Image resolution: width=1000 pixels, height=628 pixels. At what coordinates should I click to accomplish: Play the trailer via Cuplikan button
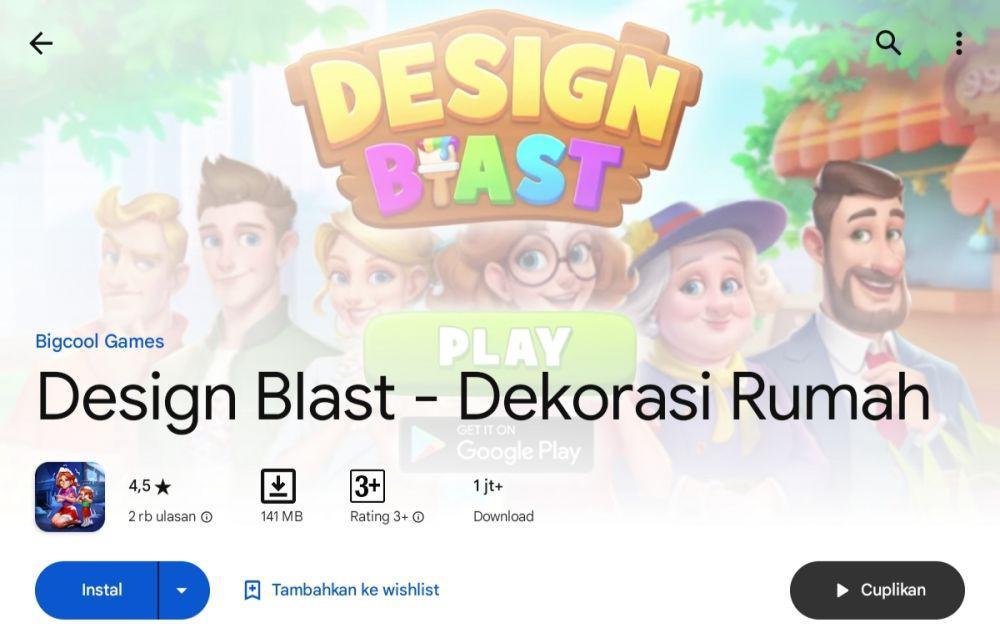(877, 590)
